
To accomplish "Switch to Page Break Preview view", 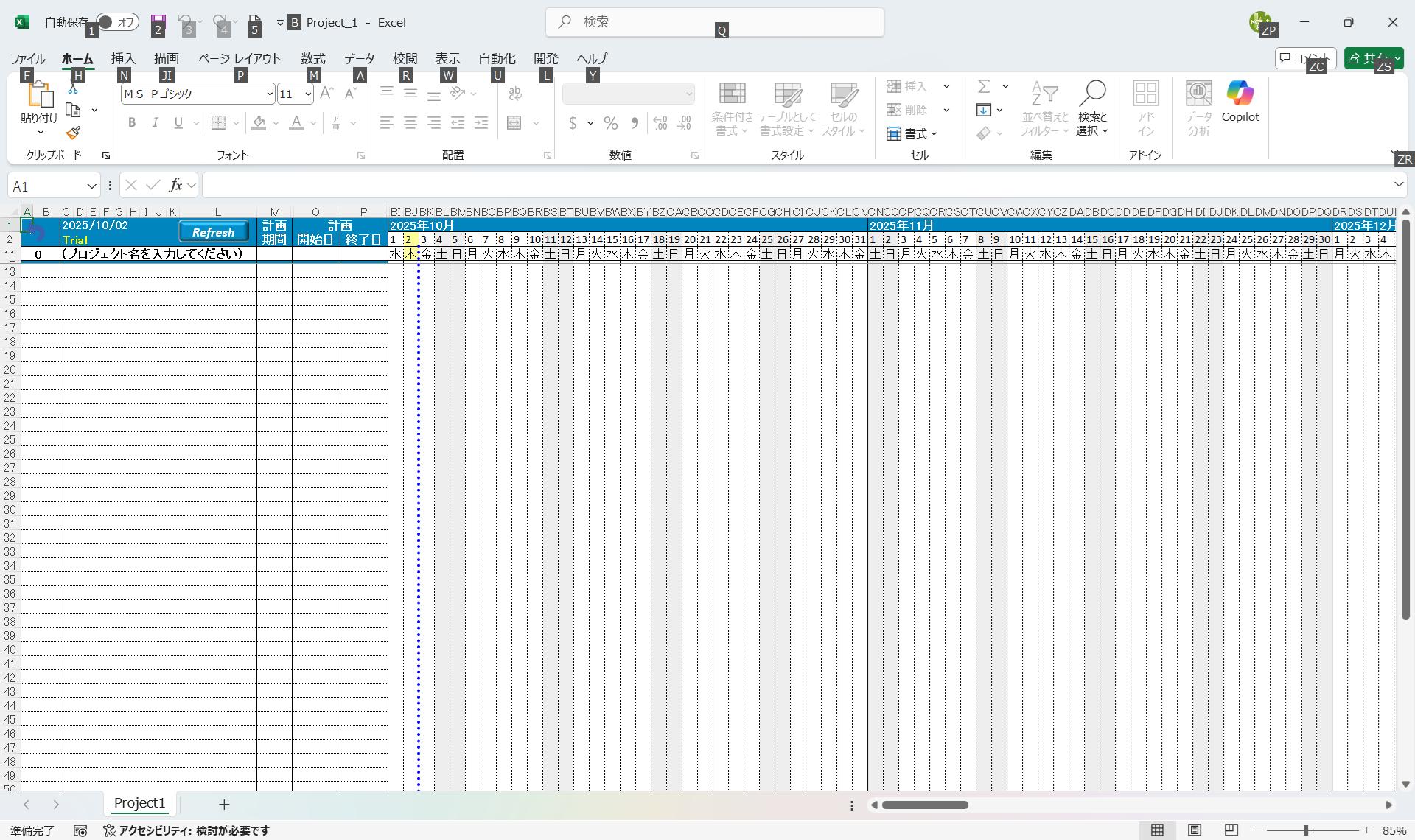I will coord(1231,830).
